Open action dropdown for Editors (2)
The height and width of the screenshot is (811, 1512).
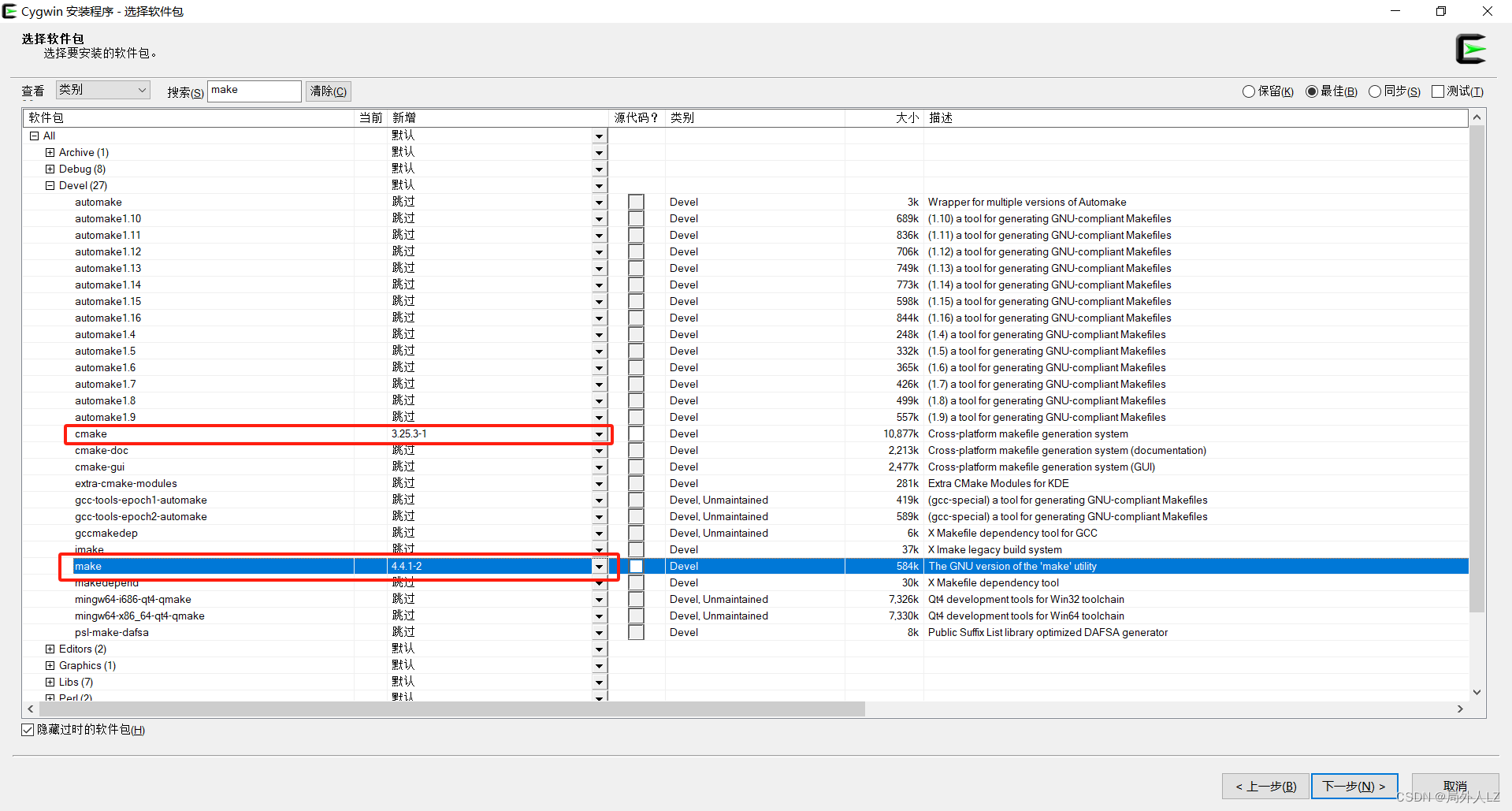(x=599, y=649)
